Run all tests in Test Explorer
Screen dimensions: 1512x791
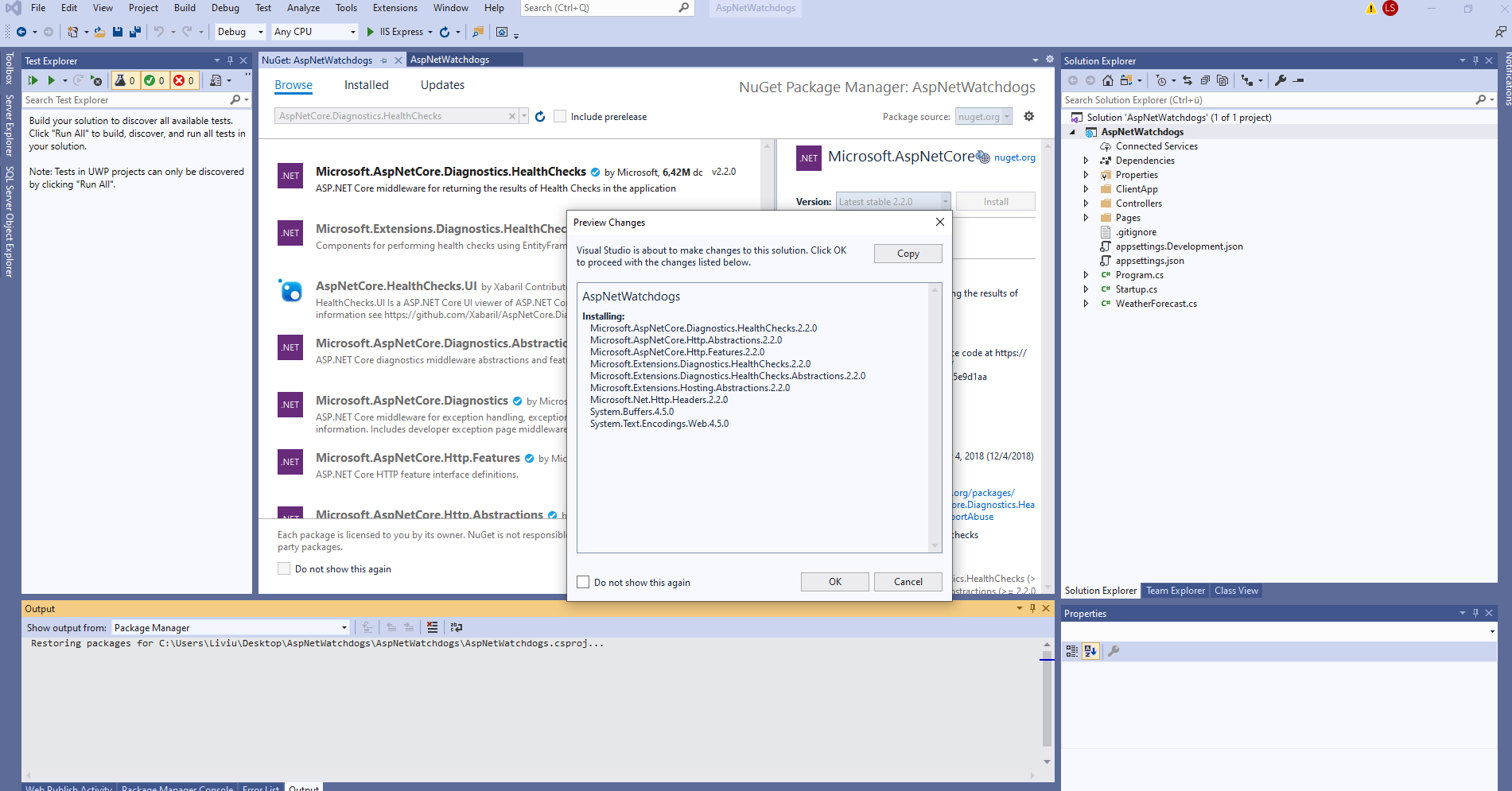tap(33, 80)
